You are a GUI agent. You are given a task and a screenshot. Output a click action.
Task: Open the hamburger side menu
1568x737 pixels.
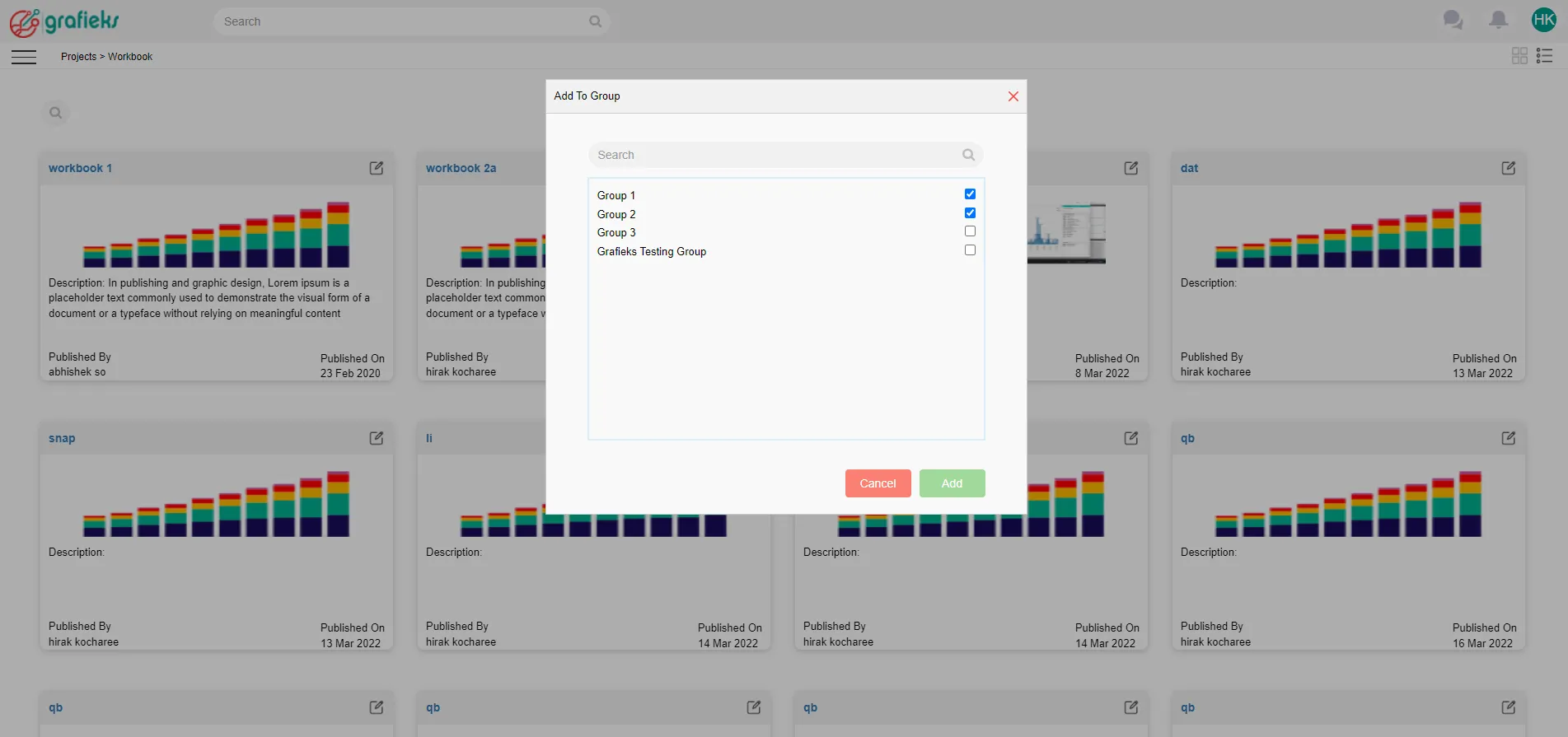pos(24,57)
